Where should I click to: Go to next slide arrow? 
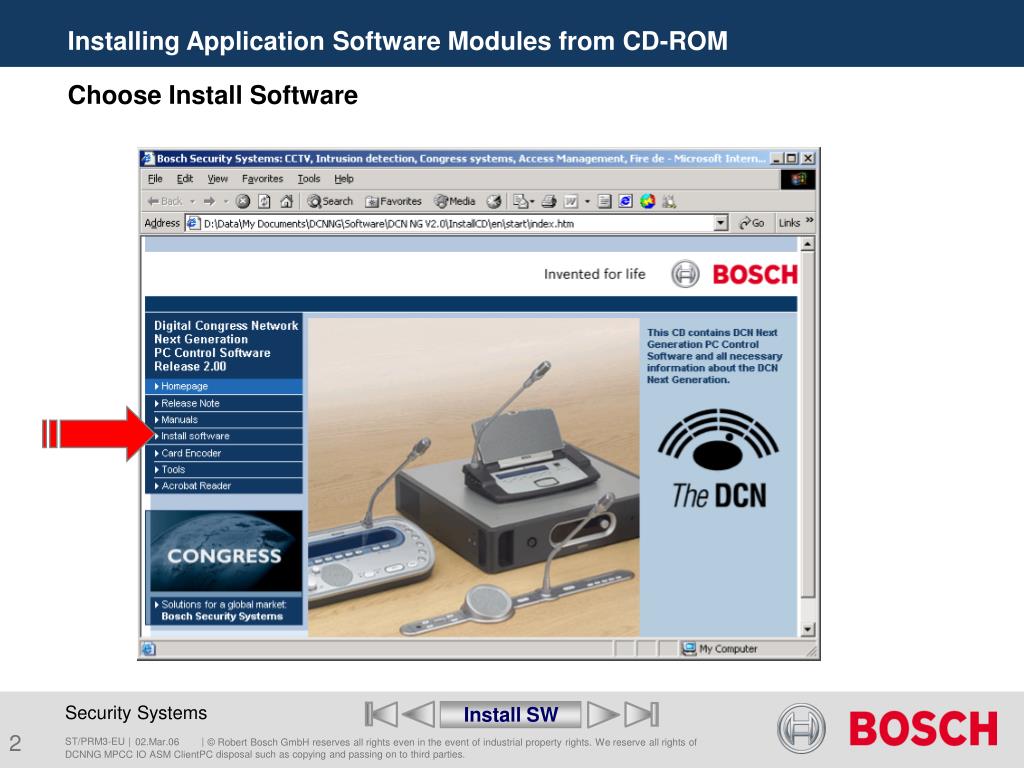click(603, 714)
